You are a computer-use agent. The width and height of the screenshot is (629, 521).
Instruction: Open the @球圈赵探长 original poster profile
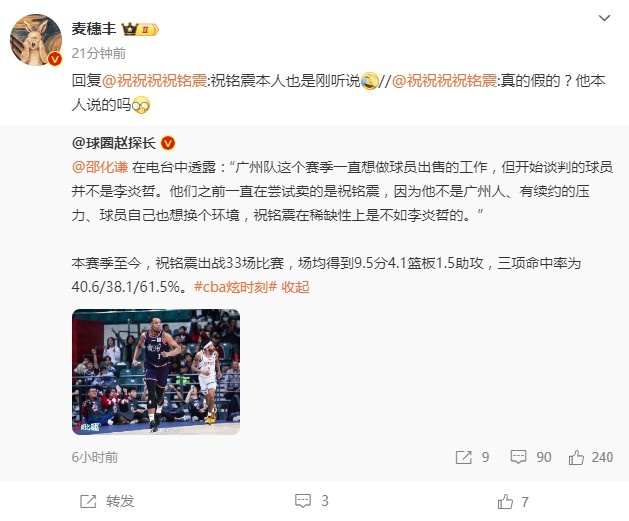(x=114, y=143)
